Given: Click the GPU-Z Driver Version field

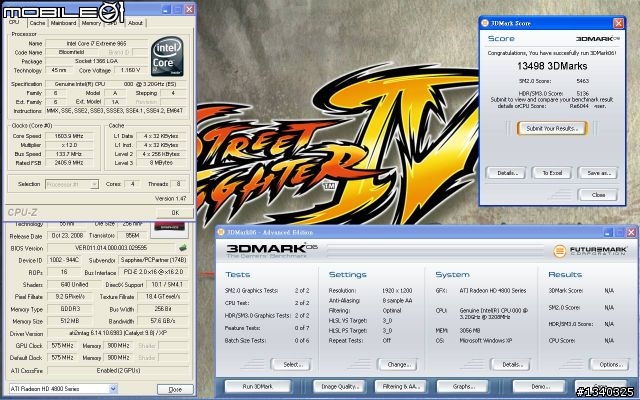Looking at the screenshot, I should pyautogui.click(x=120, y=333).
